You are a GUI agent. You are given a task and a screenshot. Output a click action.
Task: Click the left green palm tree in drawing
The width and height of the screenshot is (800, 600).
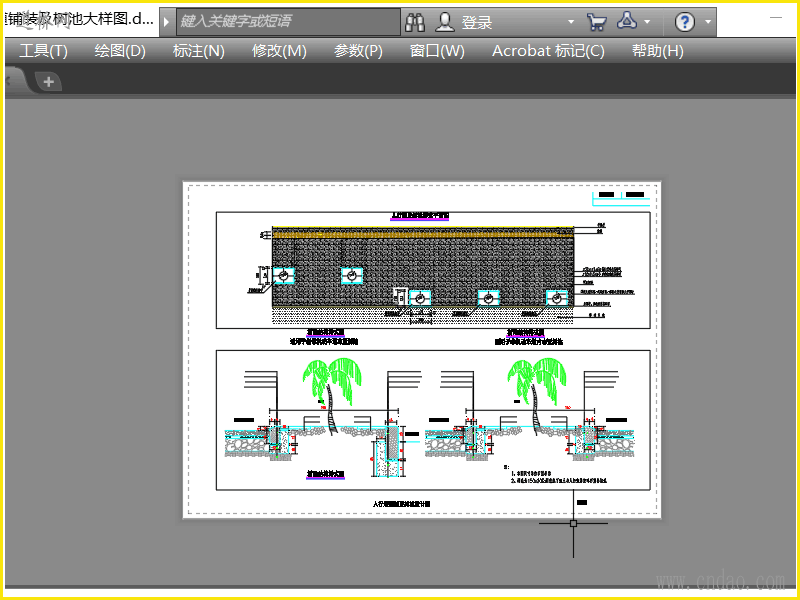point(330,385)
